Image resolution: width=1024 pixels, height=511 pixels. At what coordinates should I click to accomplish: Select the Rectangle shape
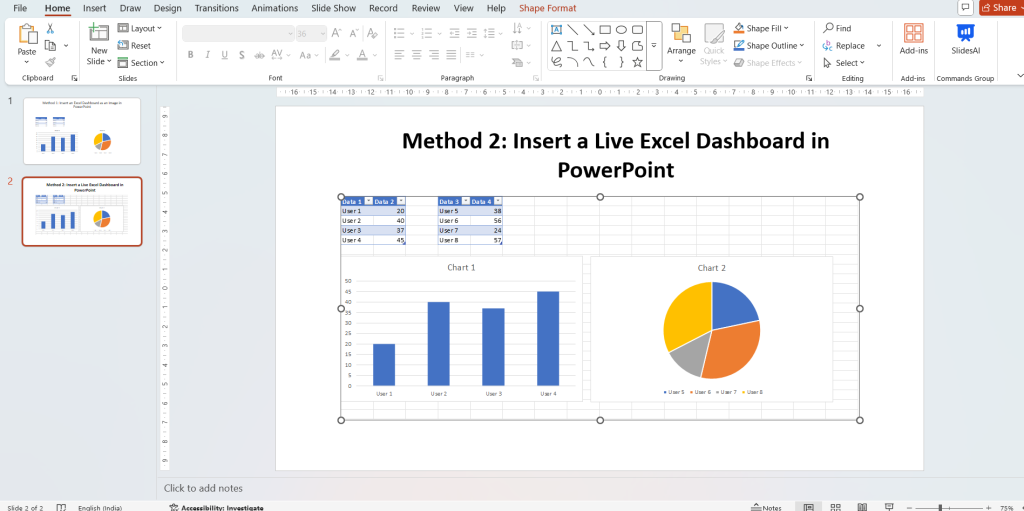click(605, 29)
